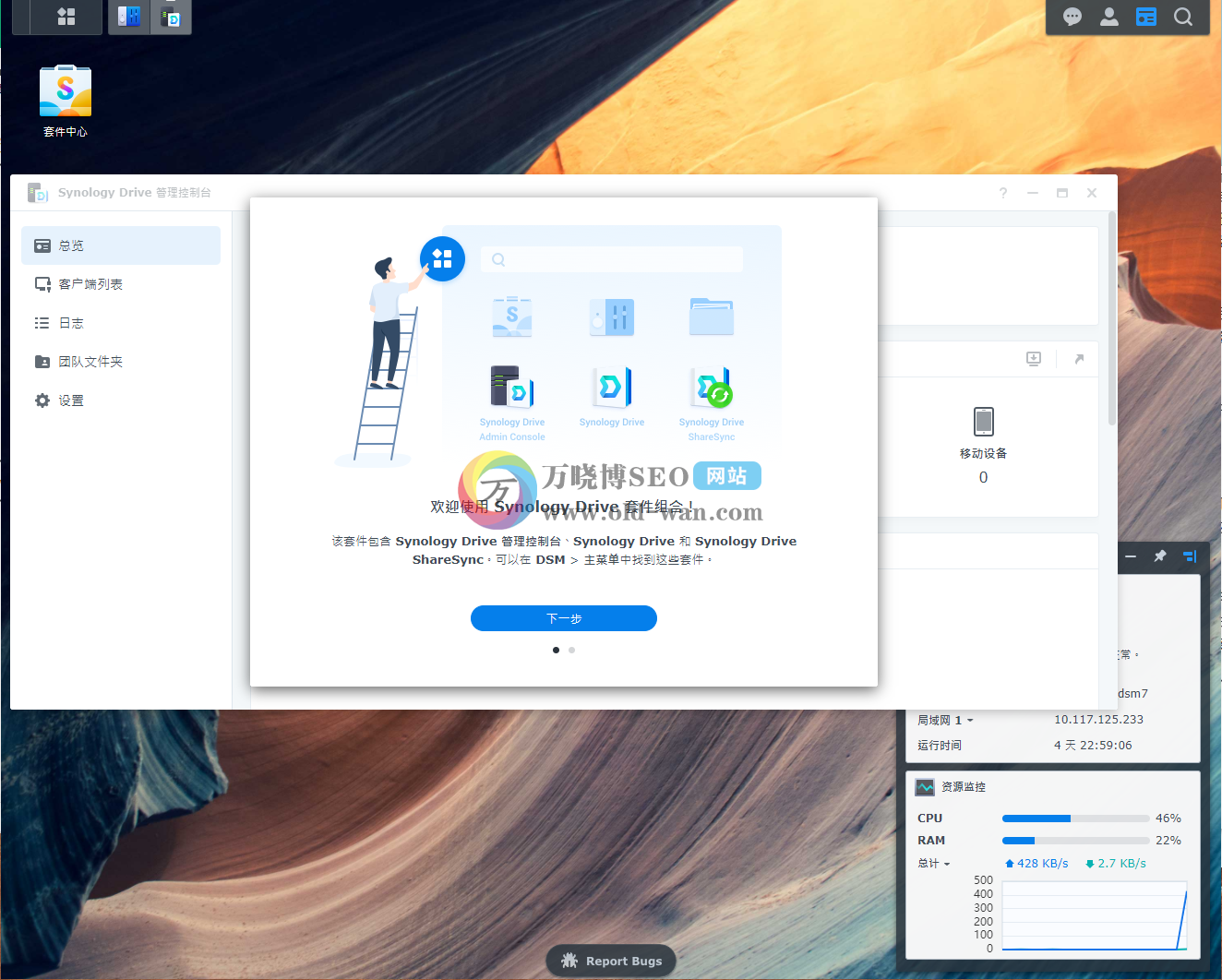Screen dimensions: 1222x980
Task: Click the uptime value 4 天 22:59:06
Action: [1093, 746]
